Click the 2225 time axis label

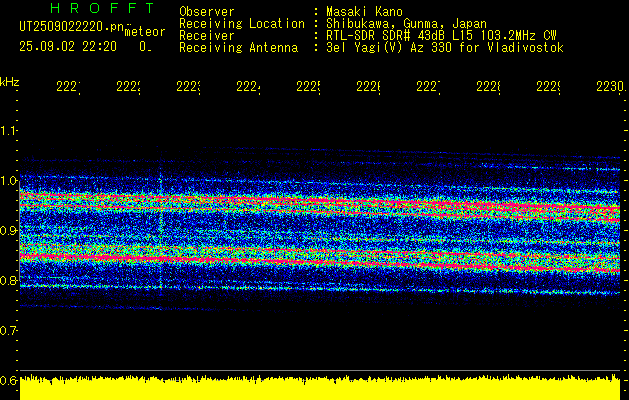(308, 87)
